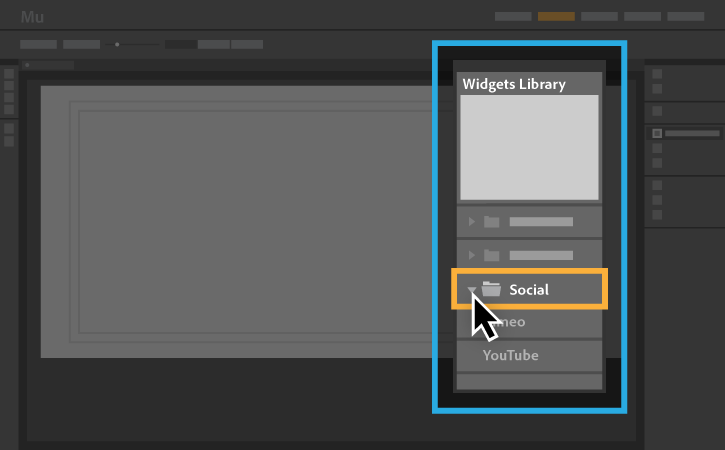Click the first placeholder button in top toolbar
The width and height of the screenshot is (725, 450).
tap(38, 44)
